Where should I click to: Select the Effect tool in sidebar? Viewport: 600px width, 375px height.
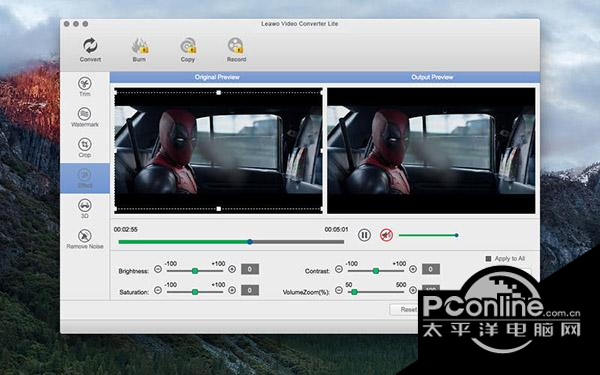85,178
